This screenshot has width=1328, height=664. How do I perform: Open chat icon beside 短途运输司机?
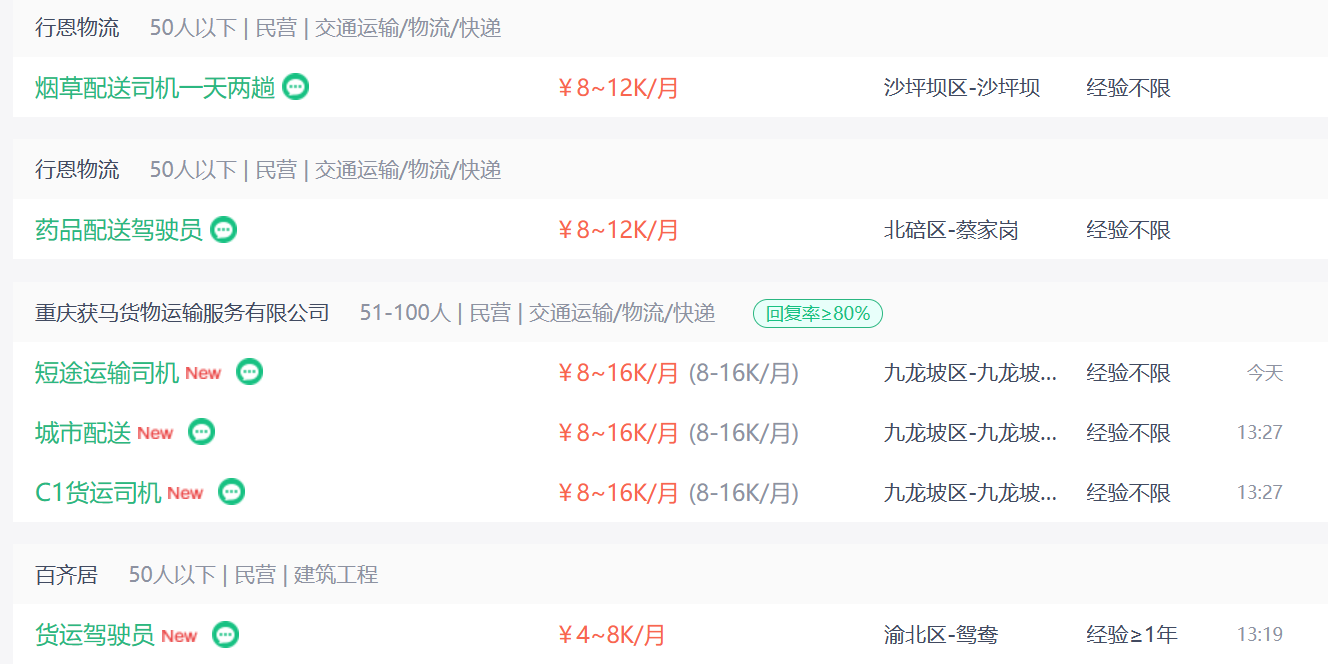pyautogui.click(x=249, y=372)
